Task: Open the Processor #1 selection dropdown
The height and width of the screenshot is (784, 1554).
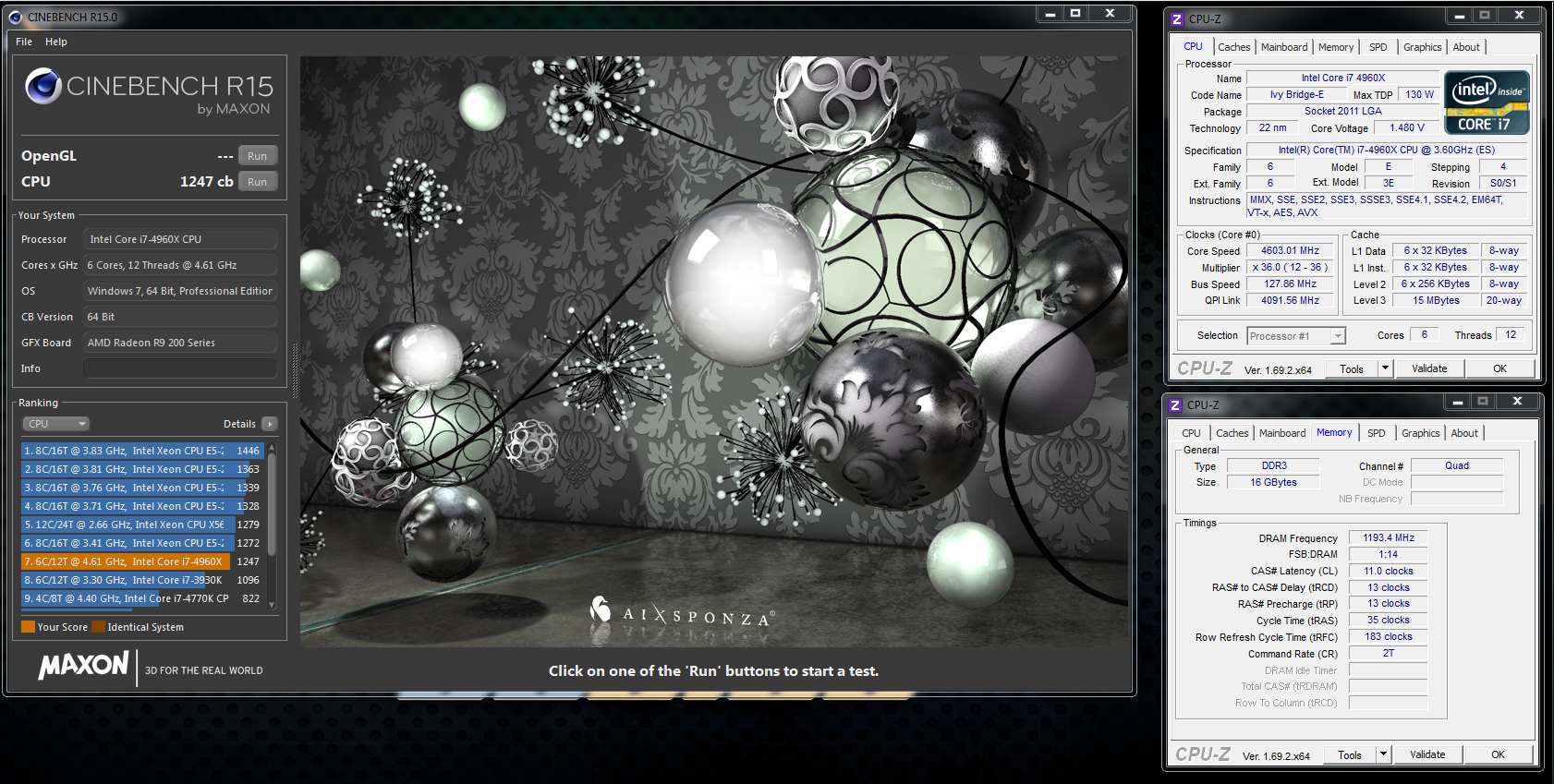Action: [1296, 336]
